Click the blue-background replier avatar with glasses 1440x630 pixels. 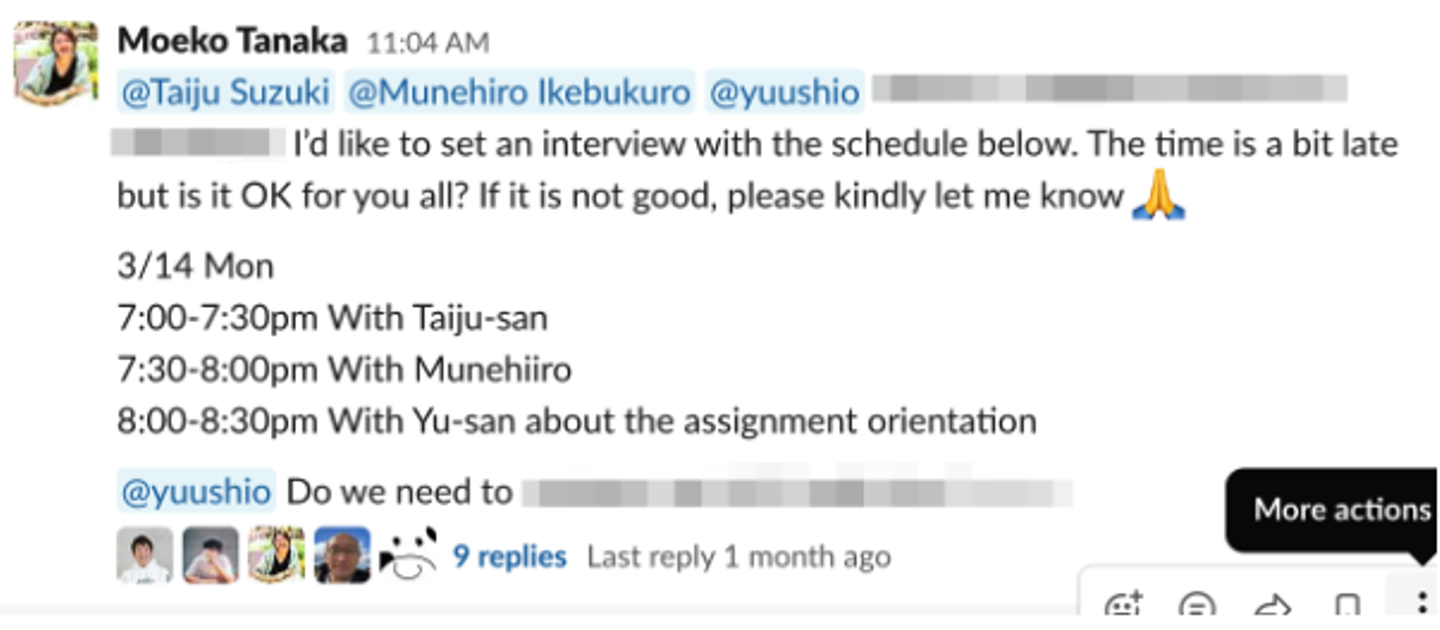[342, 555]
